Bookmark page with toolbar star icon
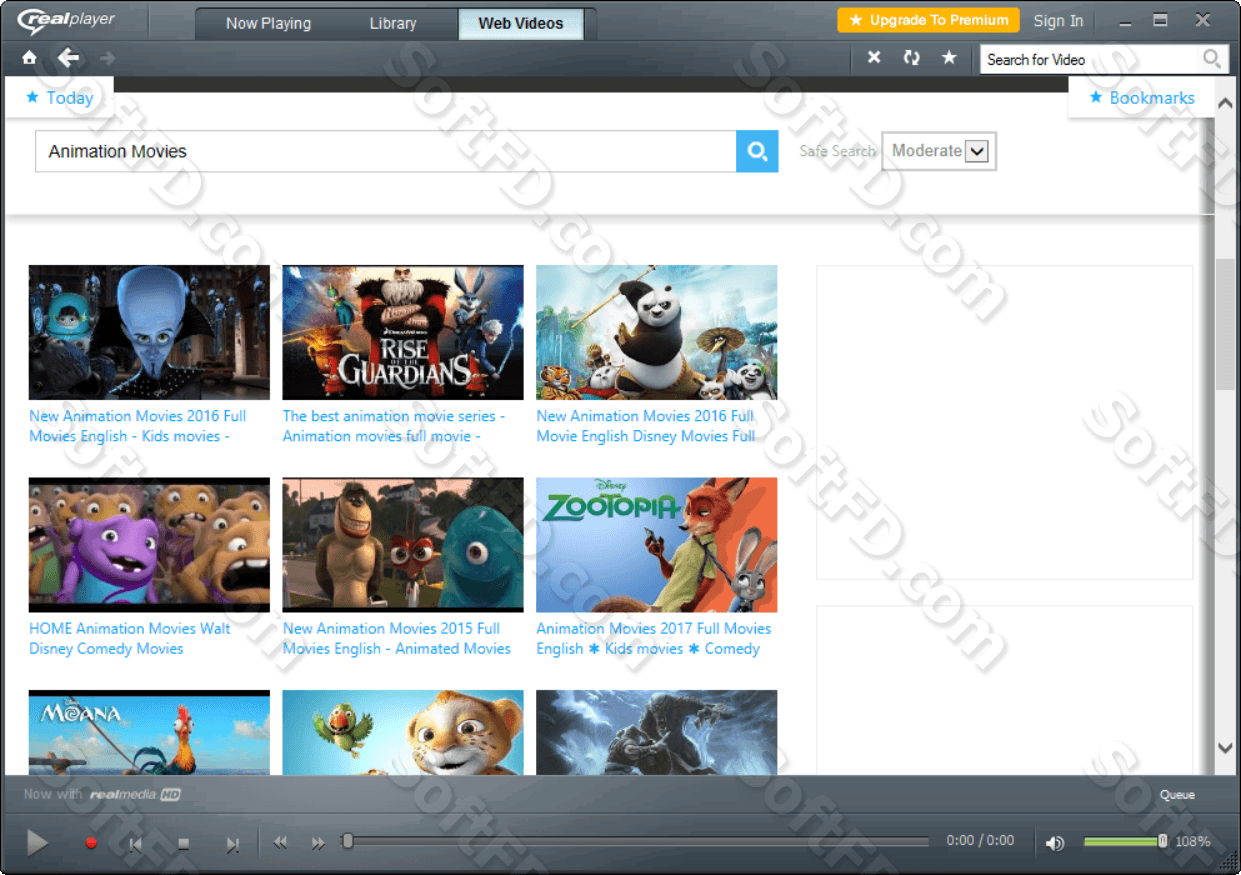 pyautogui.click(x=949, y=58)
